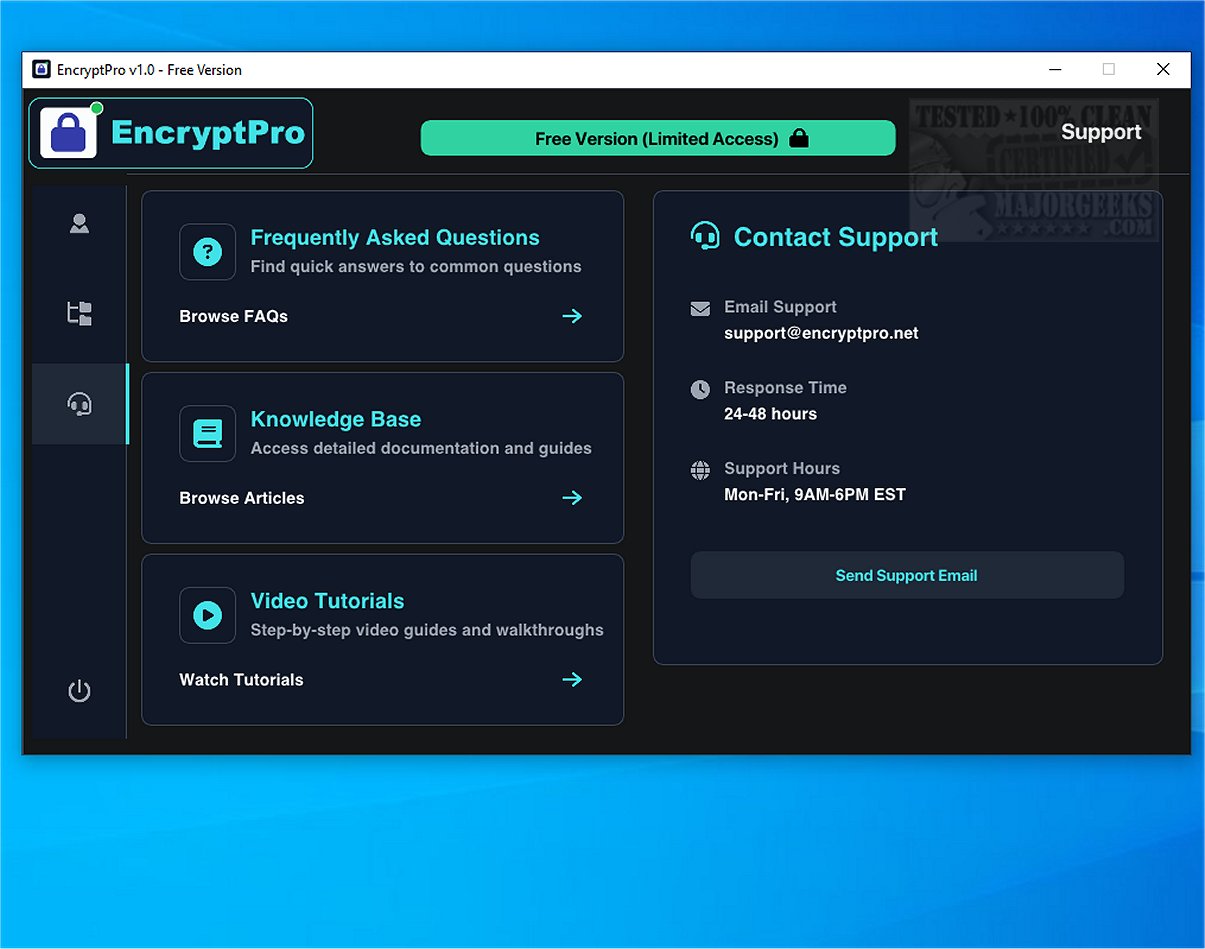Click the support@encryptpro.net email address
Screen dimensions: 1205x949
pos(821,333)
